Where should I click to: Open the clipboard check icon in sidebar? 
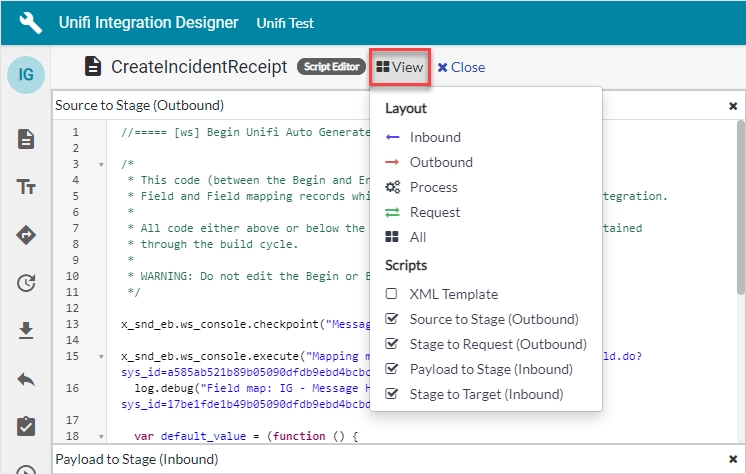[x=26, y=426]
